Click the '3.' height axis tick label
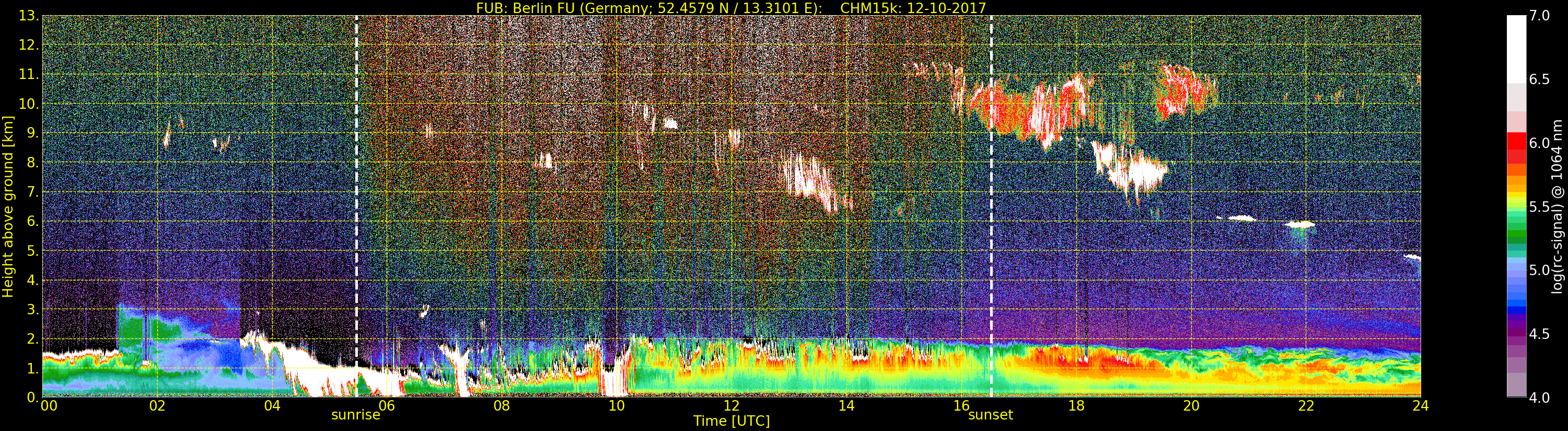The width and height of the screenshot is (1568, 431). point(32,309)
